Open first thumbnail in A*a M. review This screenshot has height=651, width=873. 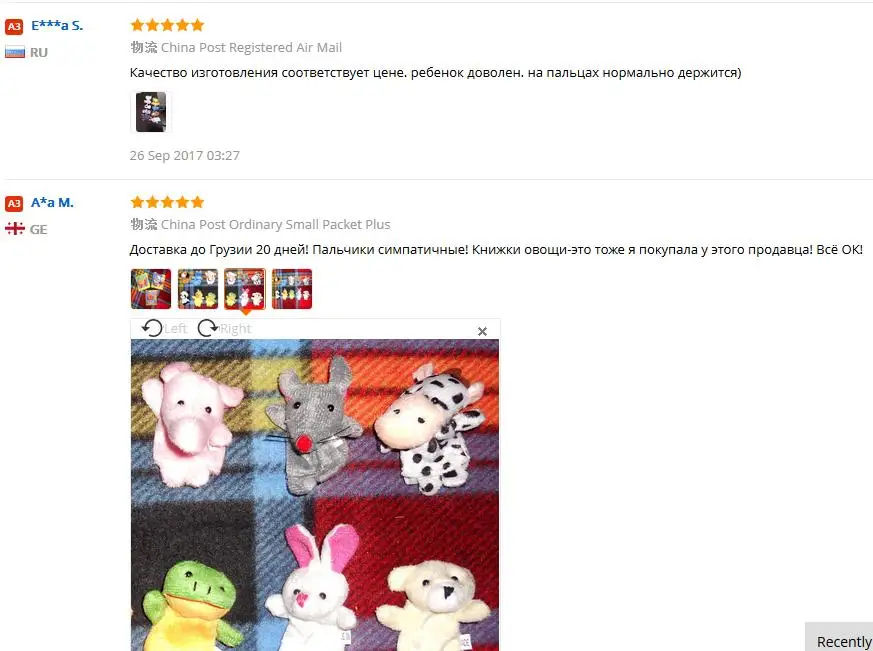pos(151,289)
